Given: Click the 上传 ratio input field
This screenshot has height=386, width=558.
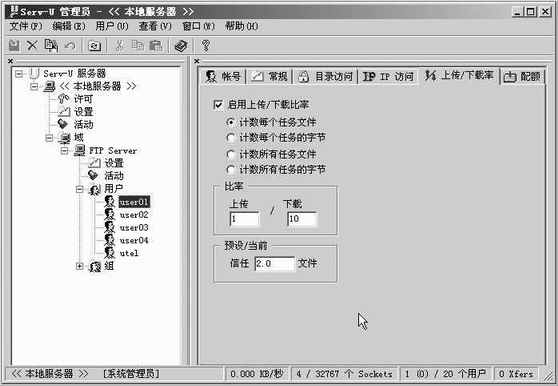Looking at the screenshot, I should click(x=245, y=219).
